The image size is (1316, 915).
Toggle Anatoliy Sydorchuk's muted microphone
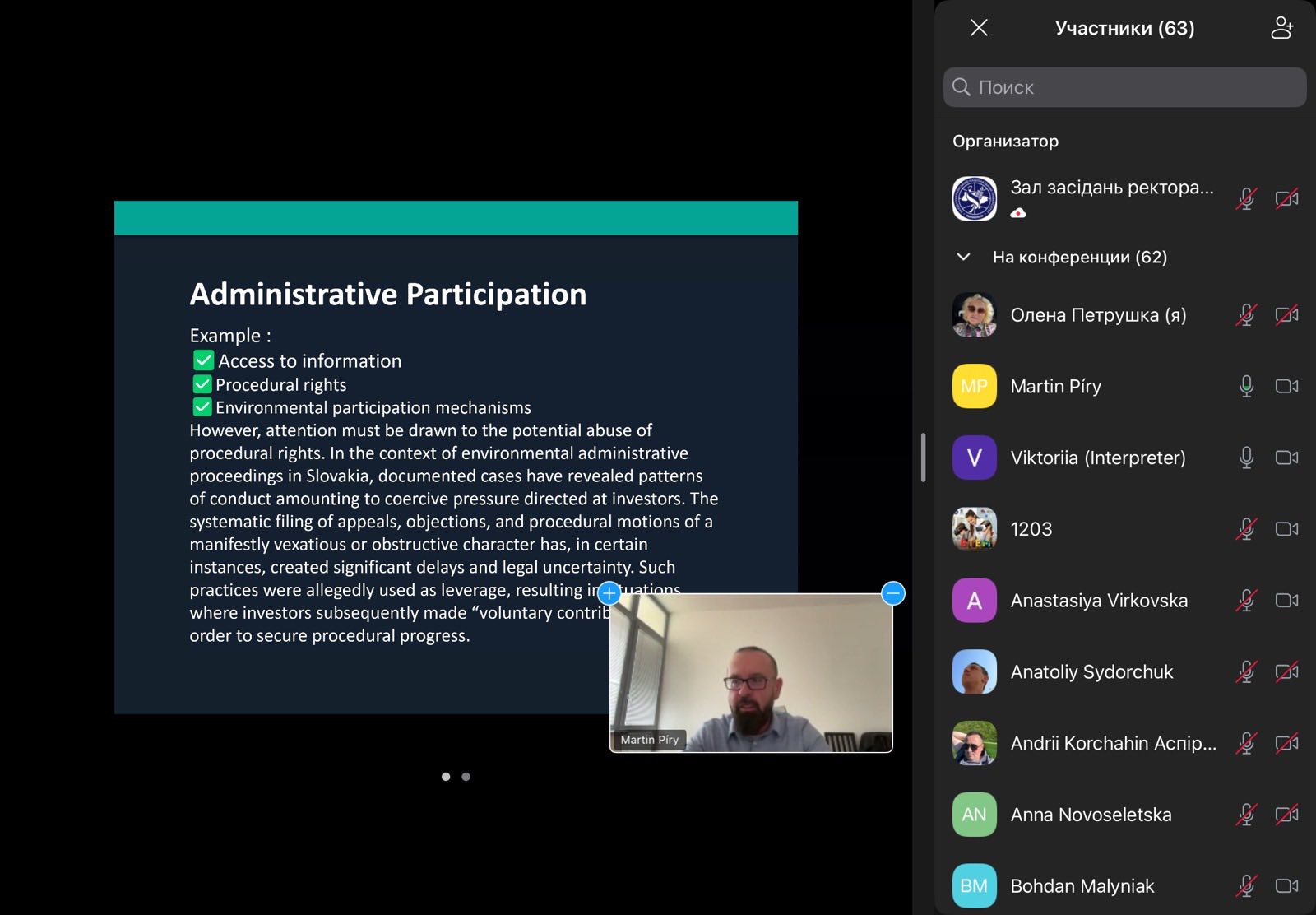[x=1246, y=672]
